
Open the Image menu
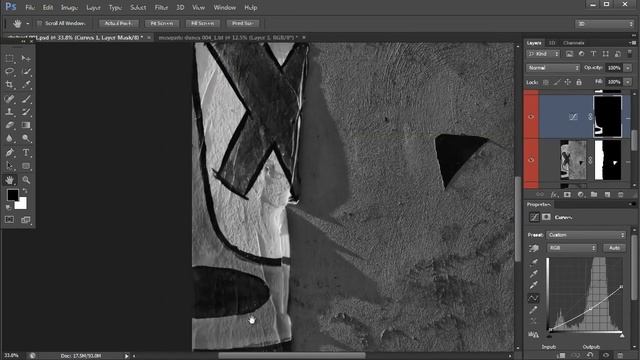coord(69,7)
